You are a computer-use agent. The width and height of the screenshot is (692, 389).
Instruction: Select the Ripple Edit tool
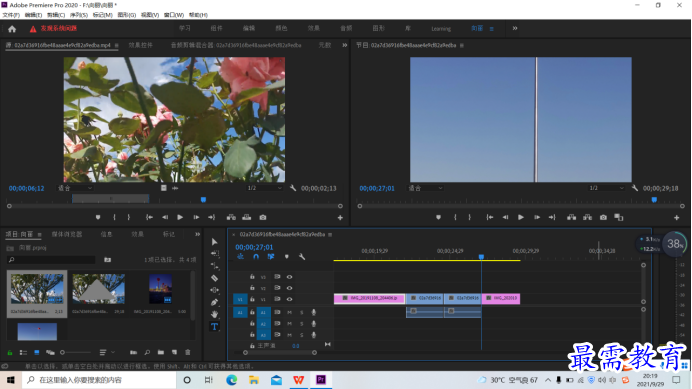214,266
